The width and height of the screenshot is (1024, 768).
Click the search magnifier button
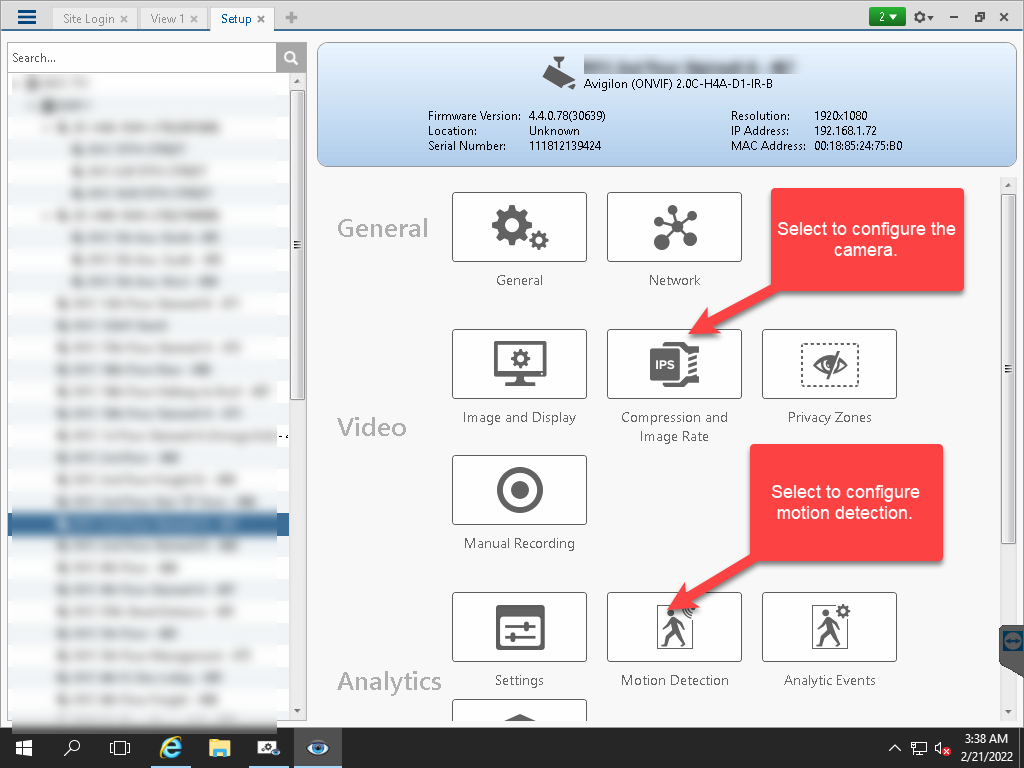point(290,58)
